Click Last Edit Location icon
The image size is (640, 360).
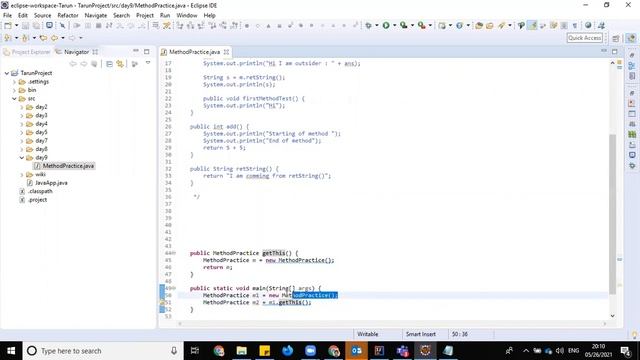coord(43,38)
